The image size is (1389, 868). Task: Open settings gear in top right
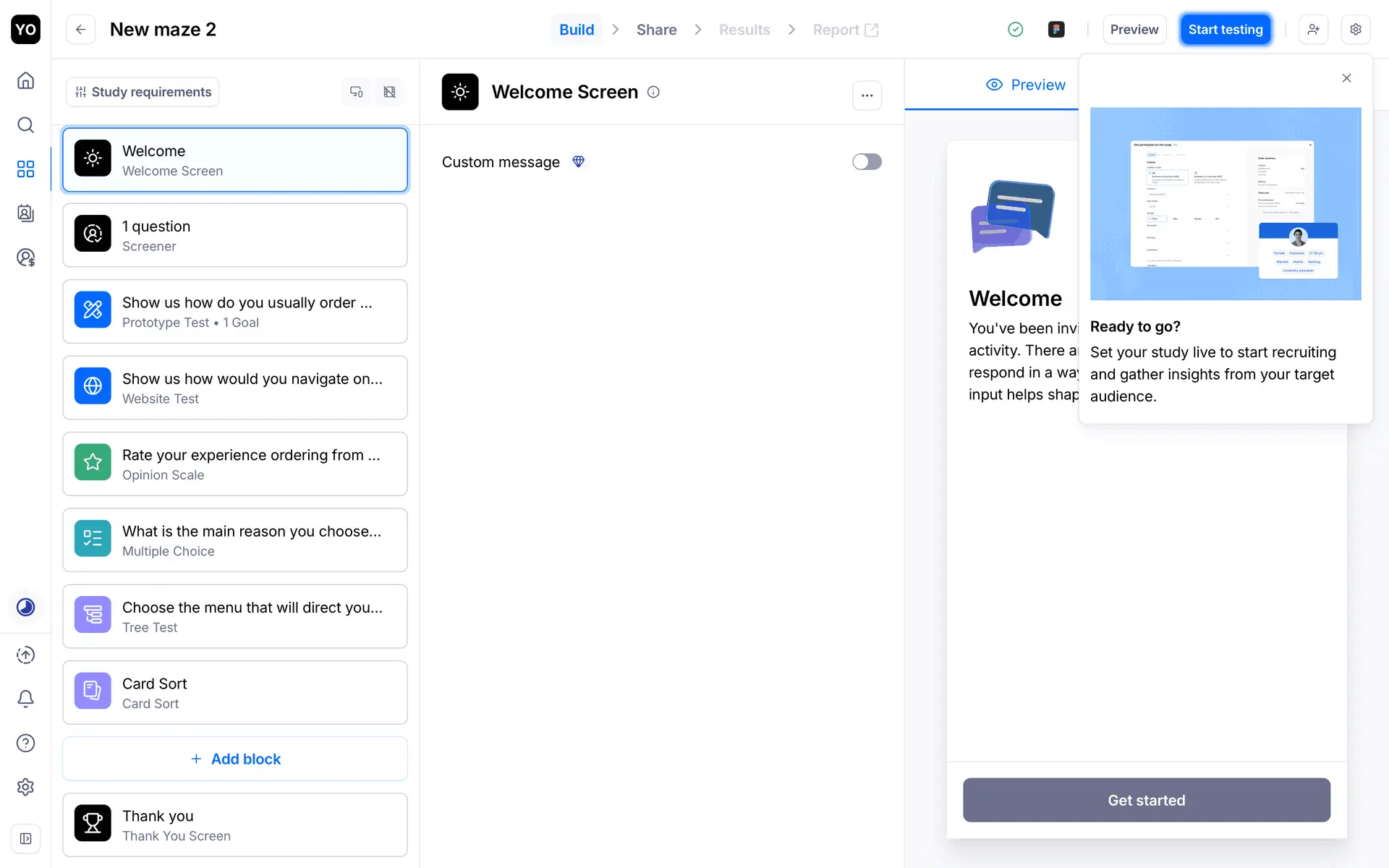coord(1356,30)
